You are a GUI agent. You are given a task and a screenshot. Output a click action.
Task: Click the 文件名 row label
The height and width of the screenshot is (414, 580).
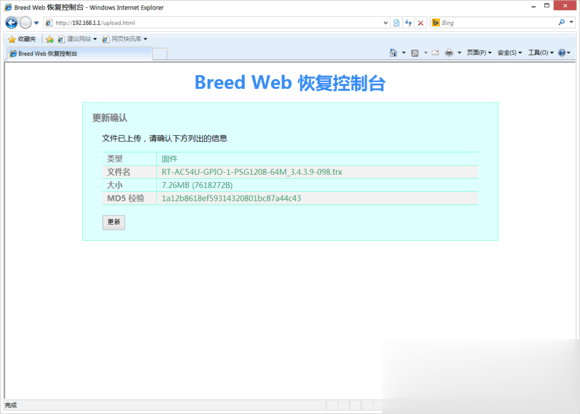point(118,172)
